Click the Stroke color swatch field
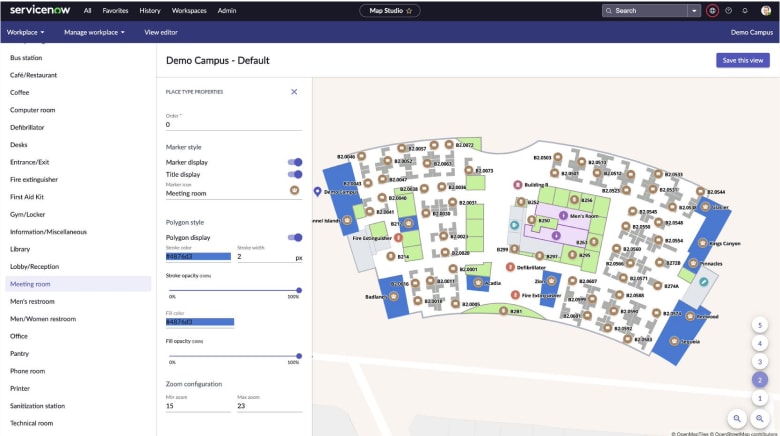The height and width of the screenshot is (436, 780). pyautogui.click(x=198, y=256)
